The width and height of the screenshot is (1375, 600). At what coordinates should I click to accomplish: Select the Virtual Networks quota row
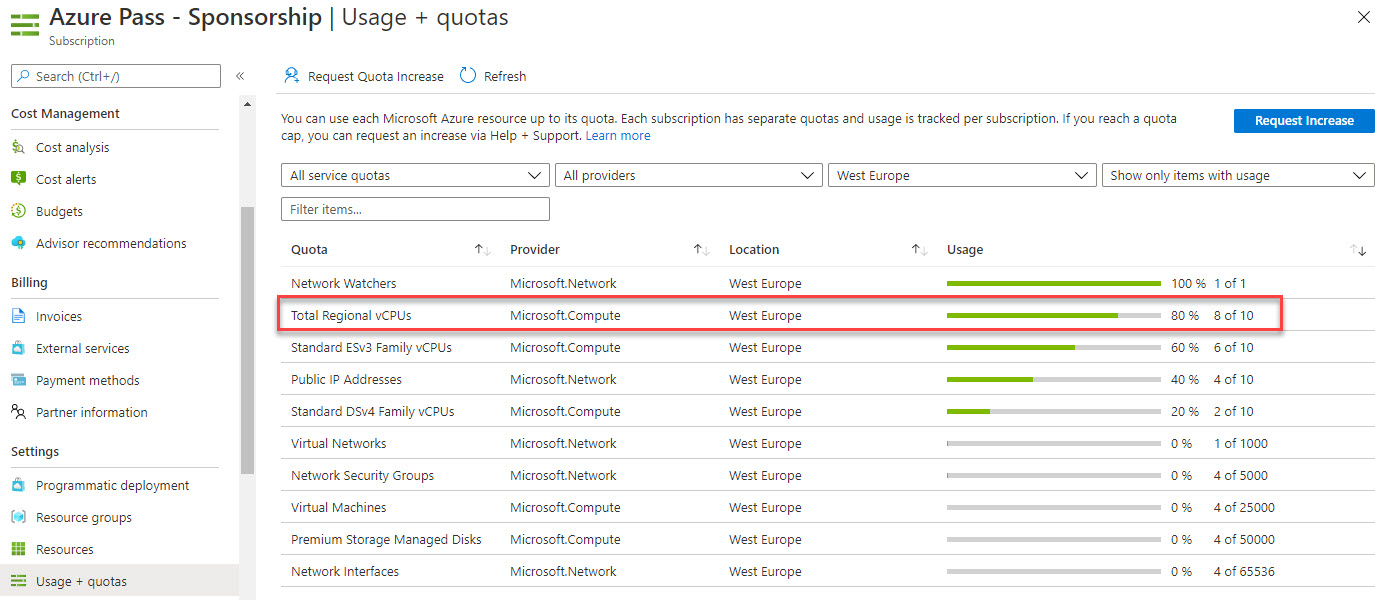click(x=827, y=443)
